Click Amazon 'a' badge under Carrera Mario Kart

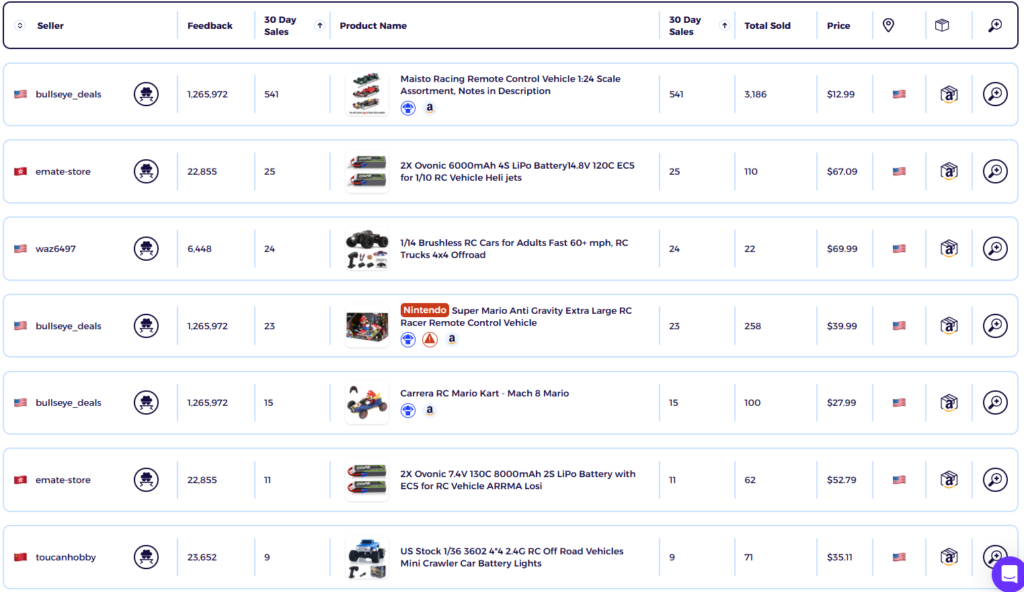coord(430,410)
